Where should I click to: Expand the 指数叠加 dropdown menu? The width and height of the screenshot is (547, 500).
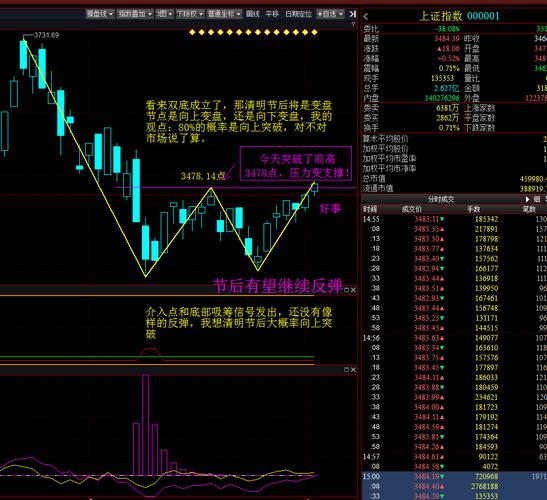point(135,14)
